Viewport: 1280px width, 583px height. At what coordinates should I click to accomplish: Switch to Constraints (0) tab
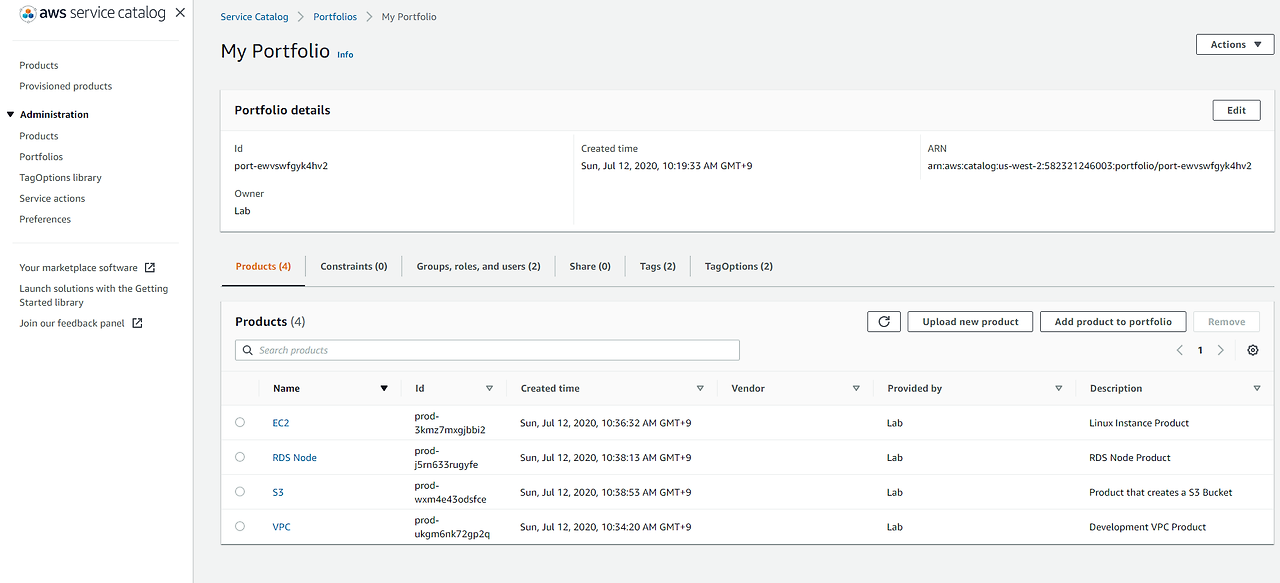pyautogui.click(x=354, y=266)
